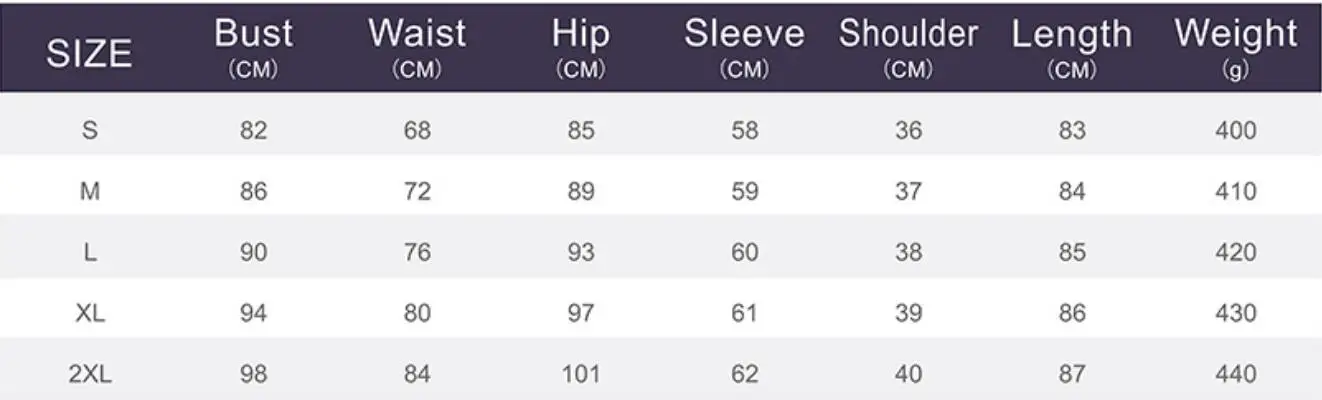Click the Shoulder column header
Viewport: 1322px width, 400px height.
pyautogui.click(x=907, y=35)
